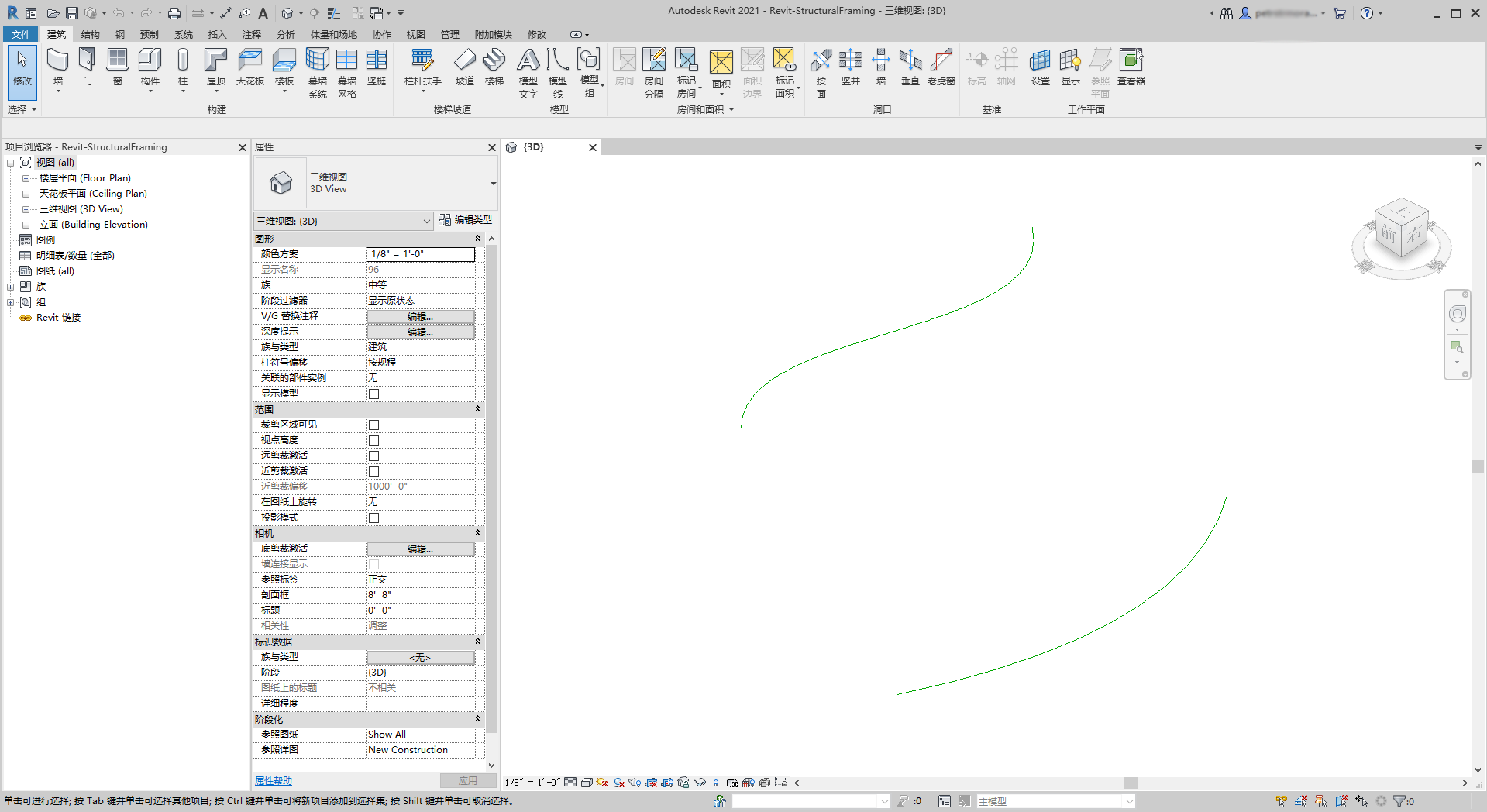This screenshot has height=812, width=1487.
Task: Open visual style menu in view control bar
Action: [x=587, y=783]
